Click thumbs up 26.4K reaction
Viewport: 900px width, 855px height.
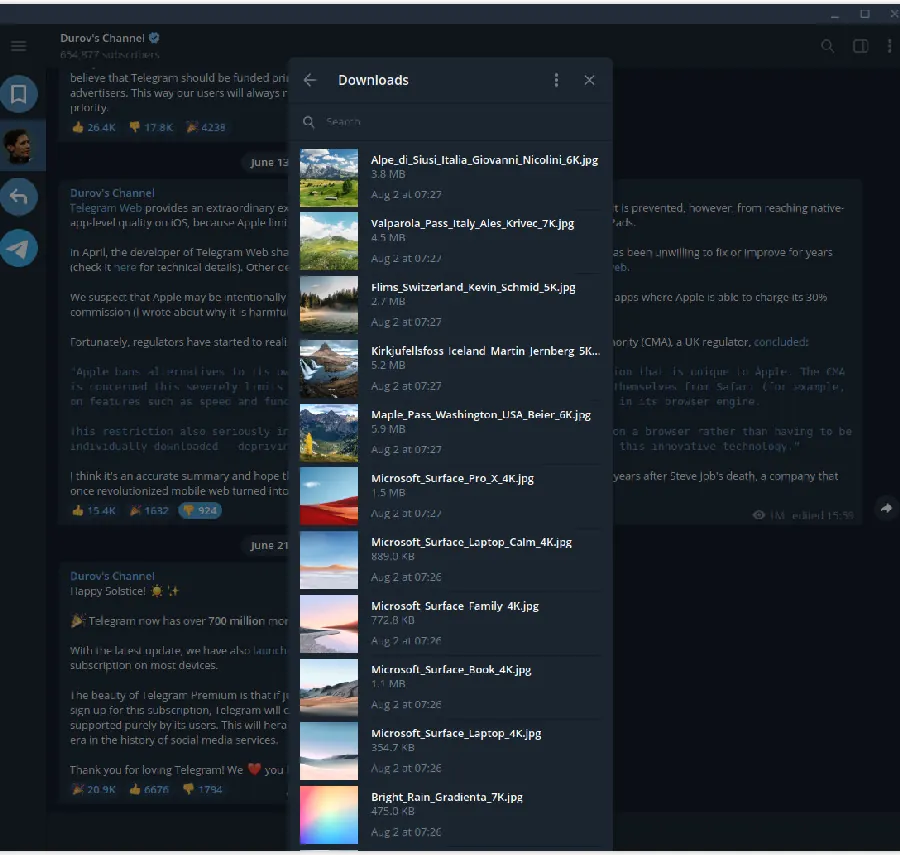tap(94, 127)
